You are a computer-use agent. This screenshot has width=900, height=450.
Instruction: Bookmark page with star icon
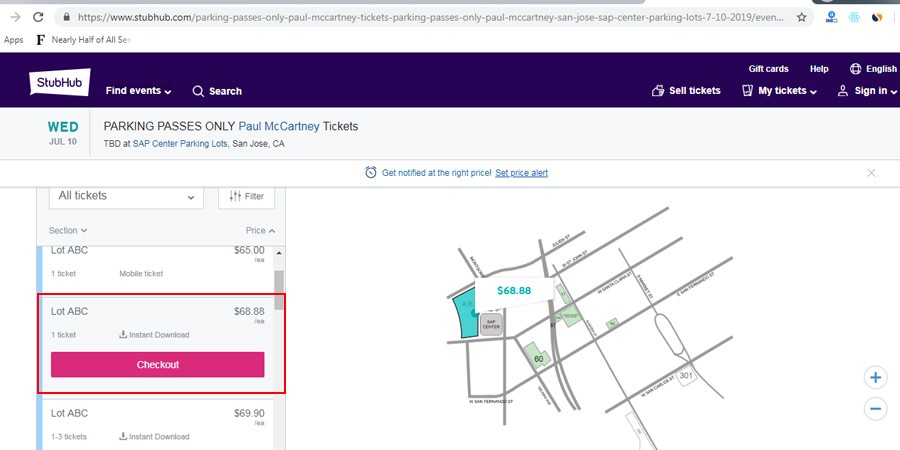[x=801, y=17]
